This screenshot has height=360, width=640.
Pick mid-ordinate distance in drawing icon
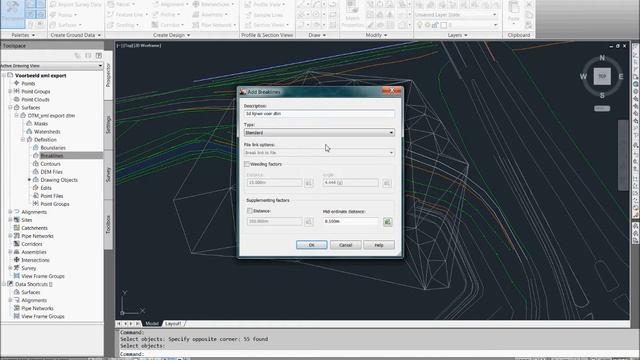pos(387,221)
